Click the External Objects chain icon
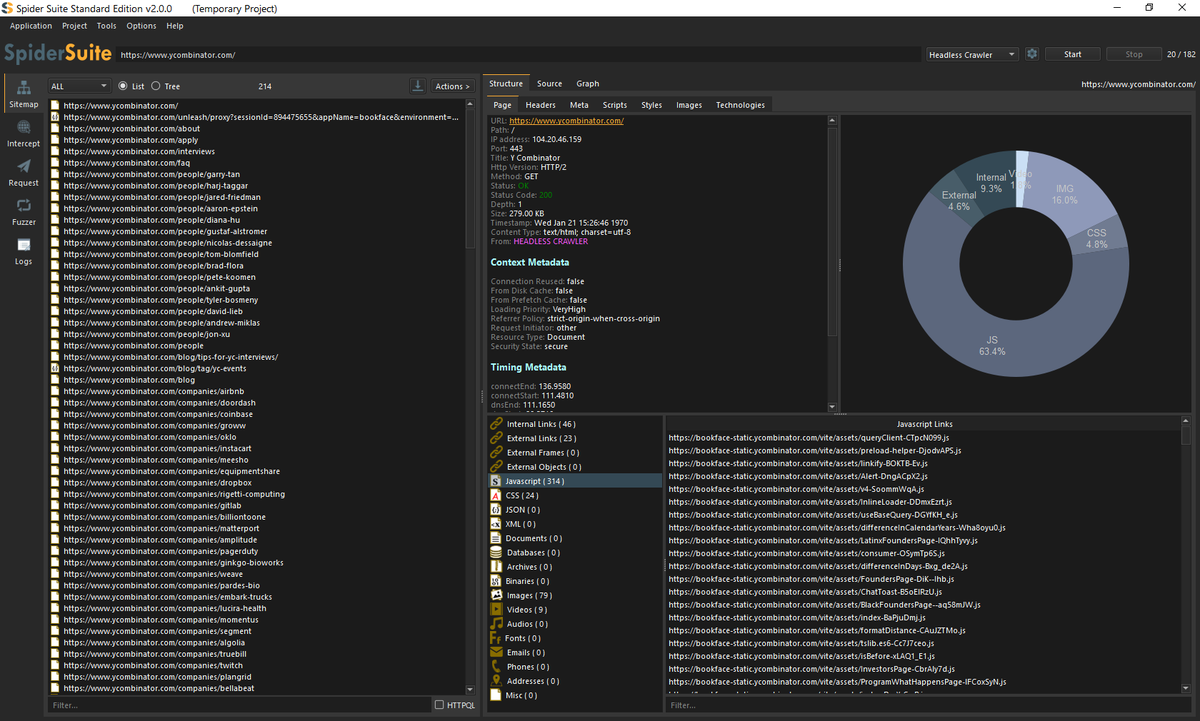Viewport: 1200px width, 721px height. 497,466
